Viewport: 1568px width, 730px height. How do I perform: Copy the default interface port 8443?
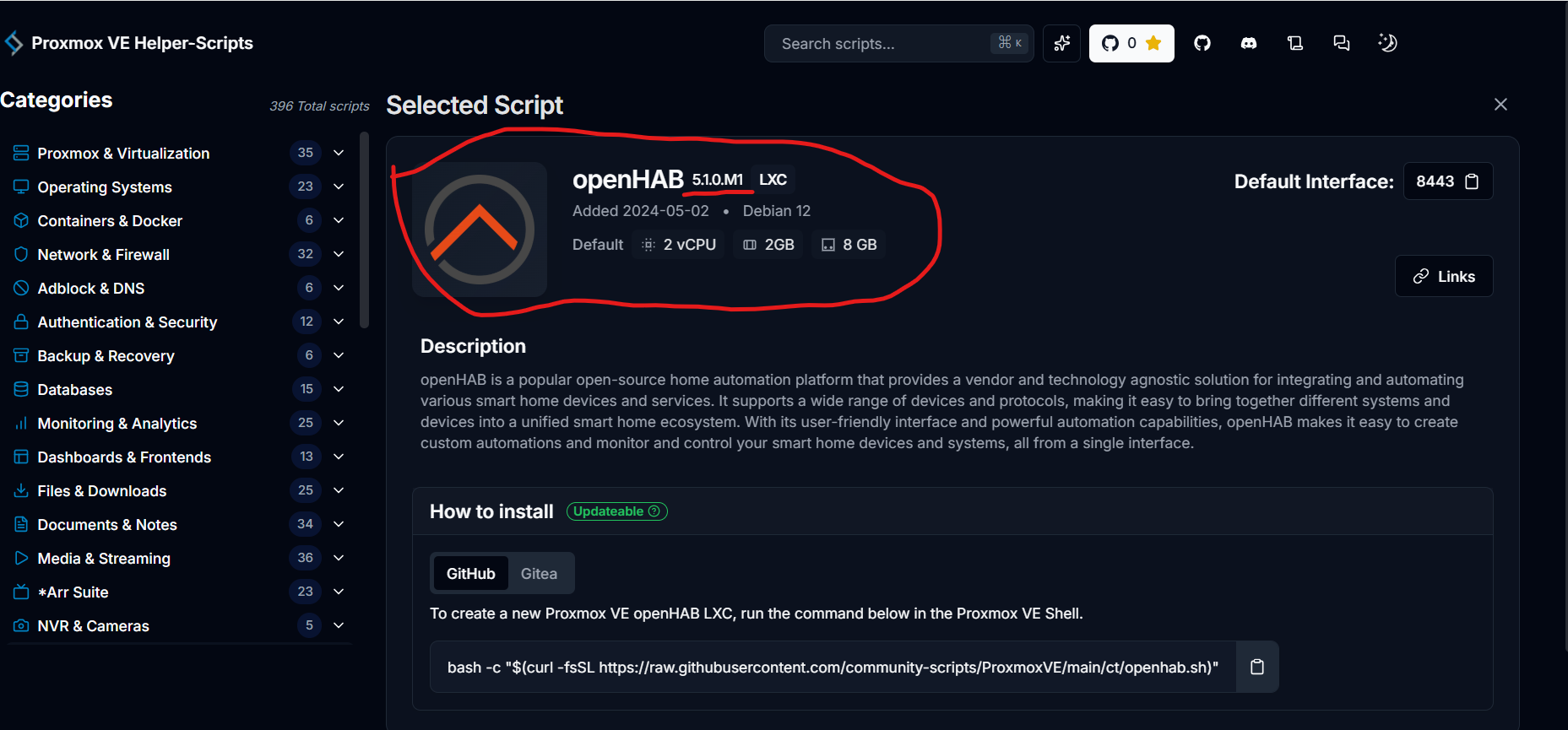pyautogui.click(x=1472, y=181)
